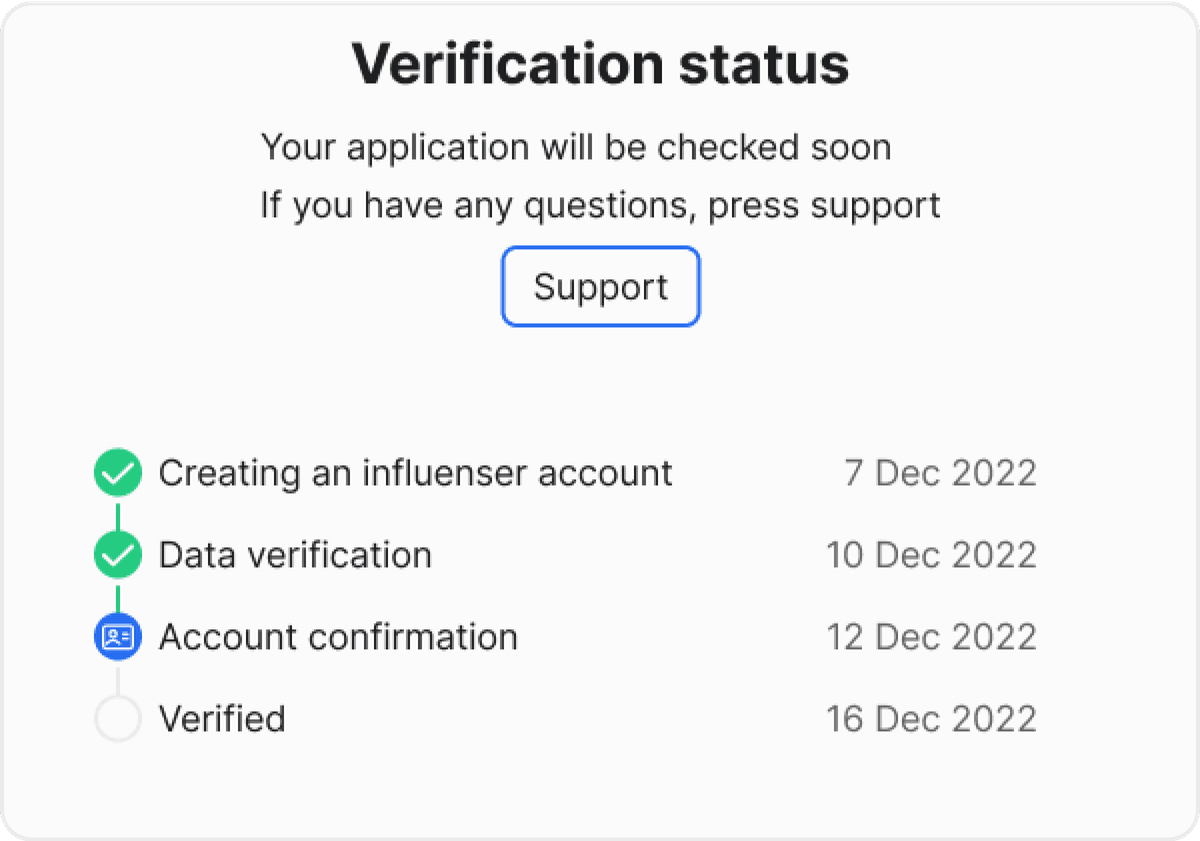Click the 7 Dec 2022 date
The width and height of the screenshot is (1200, 841).
pos(940,472)
